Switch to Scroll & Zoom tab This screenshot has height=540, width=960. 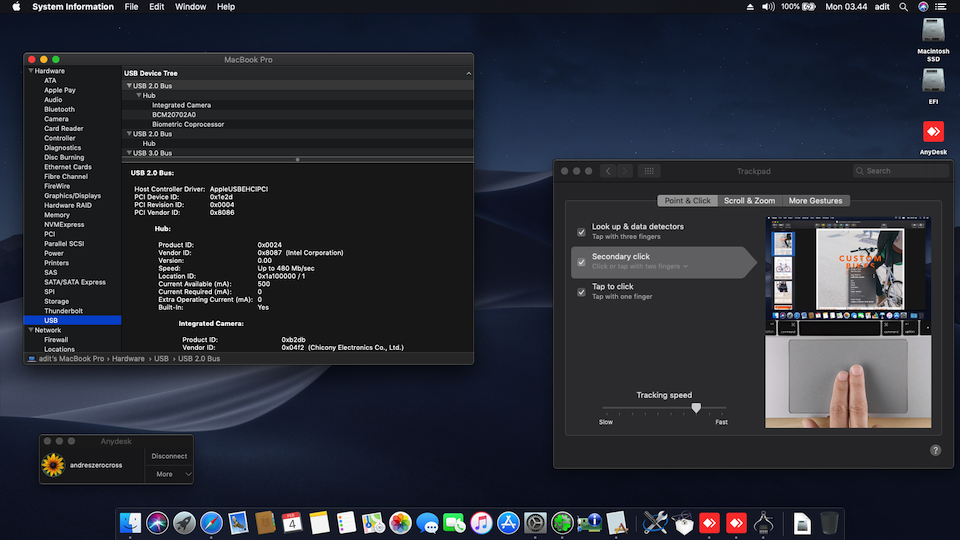[x=749, y=201]
